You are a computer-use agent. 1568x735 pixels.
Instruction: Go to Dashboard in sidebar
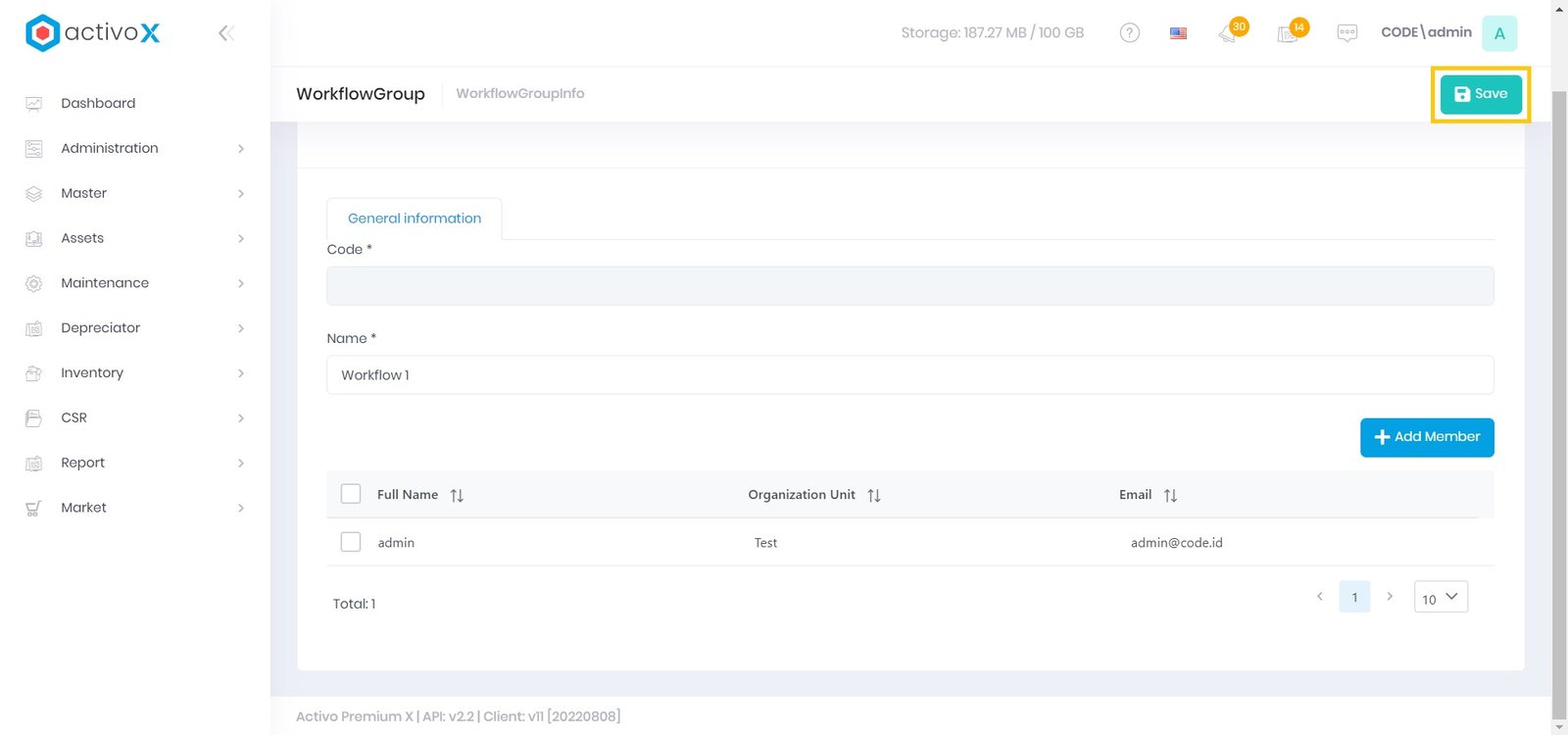[98, 103]
